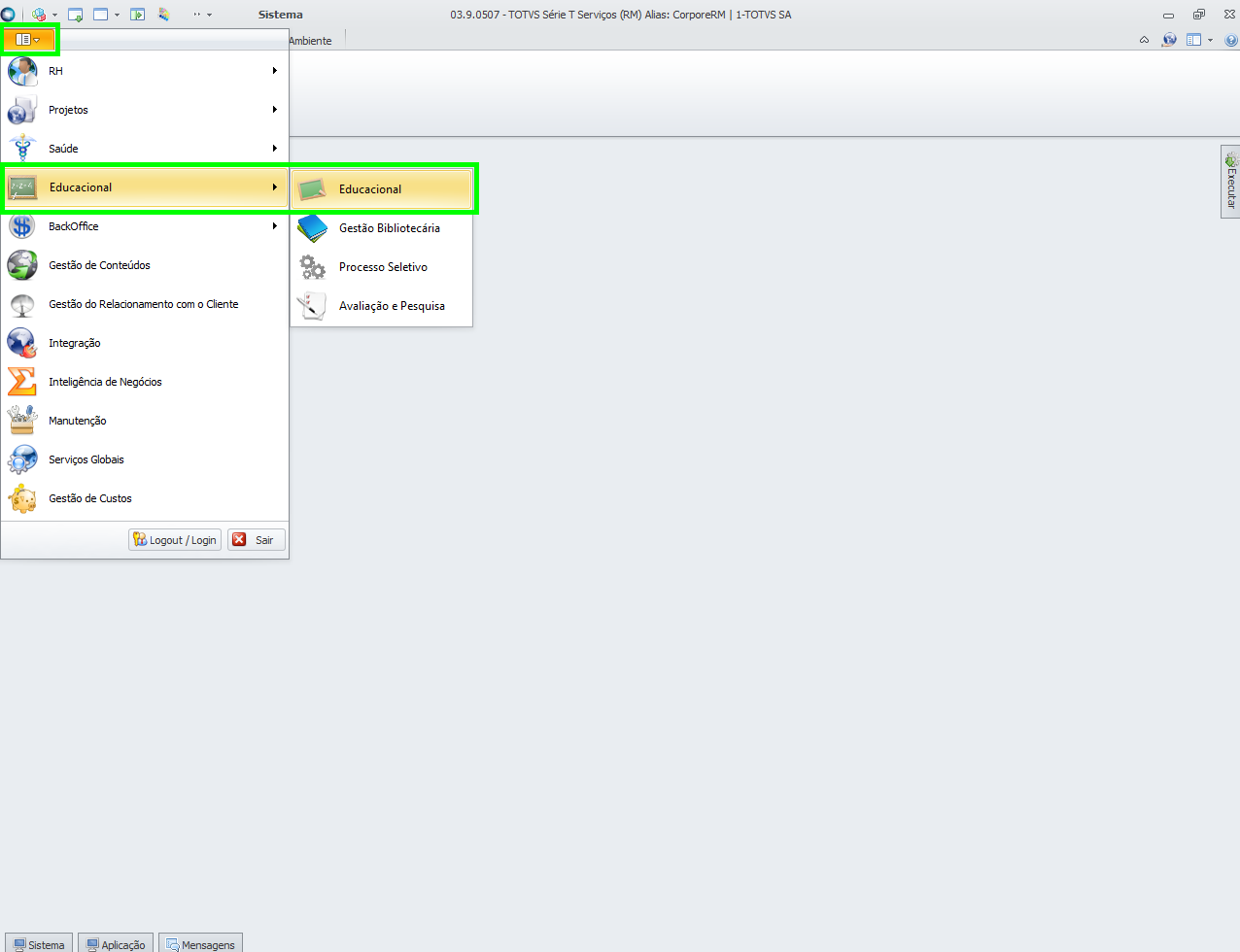
Task: Open dropdown arrow beside panel layout icon
Action: pos(1210,41)
